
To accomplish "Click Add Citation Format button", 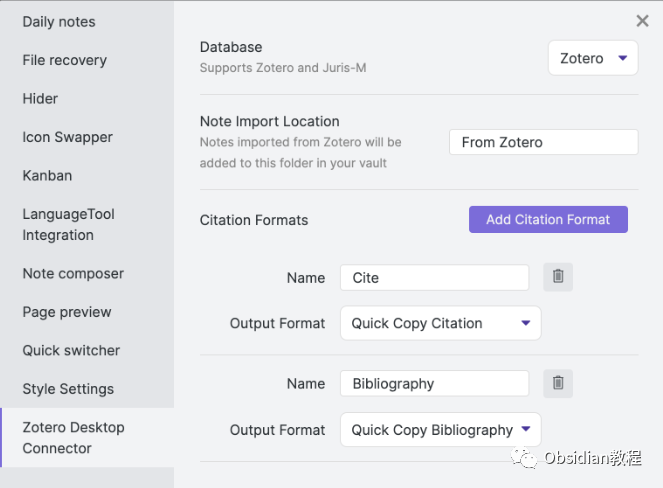I will [x=548, y=219].
